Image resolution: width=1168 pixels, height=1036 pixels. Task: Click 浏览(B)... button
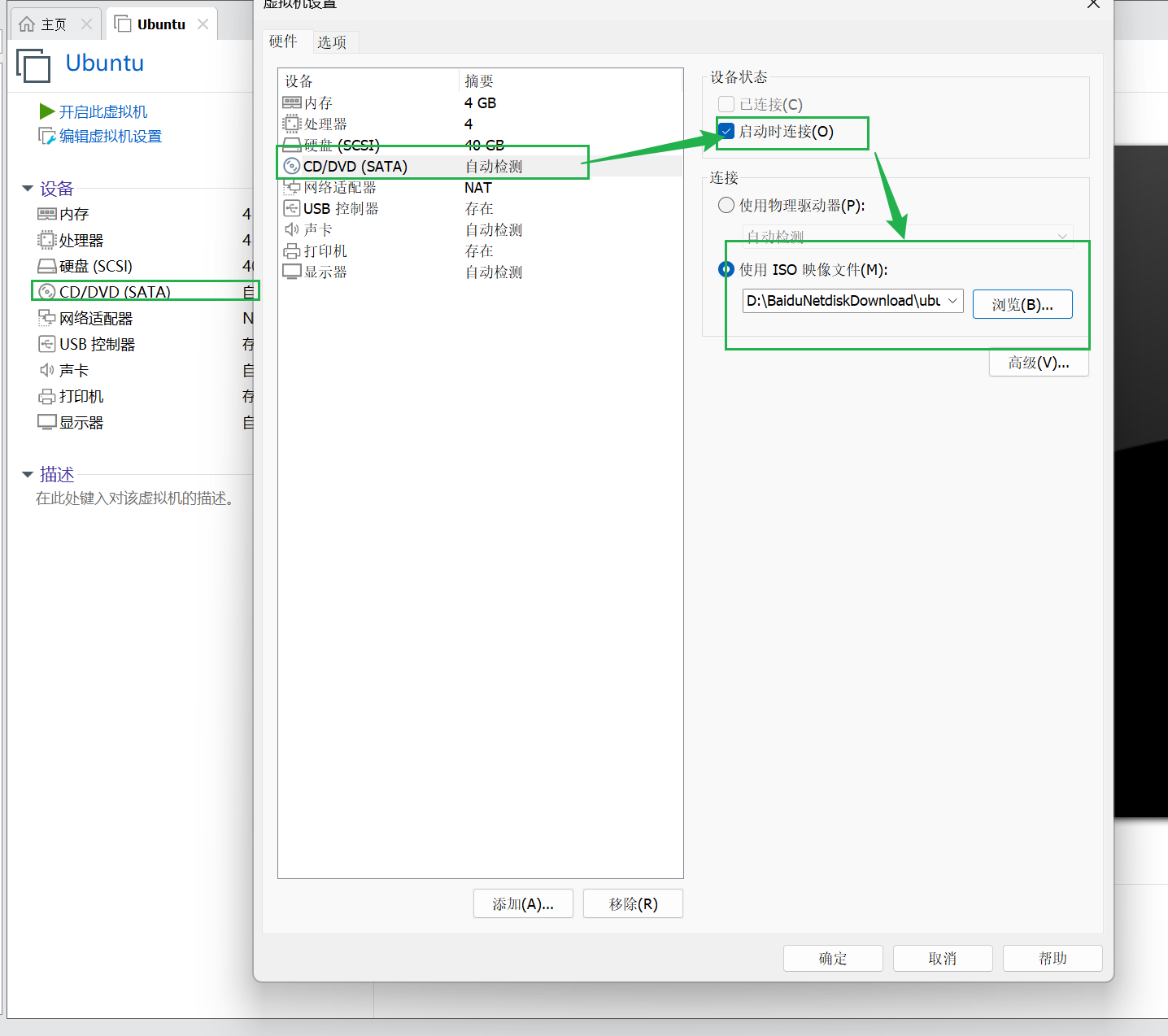[x=1022, y=304]
